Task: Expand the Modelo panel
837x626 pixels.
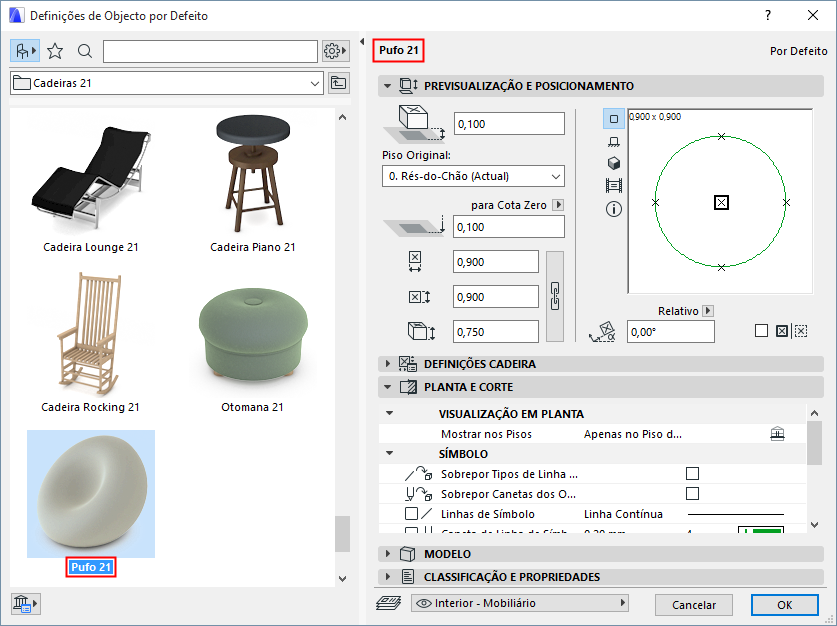Action: coord(388,554)
